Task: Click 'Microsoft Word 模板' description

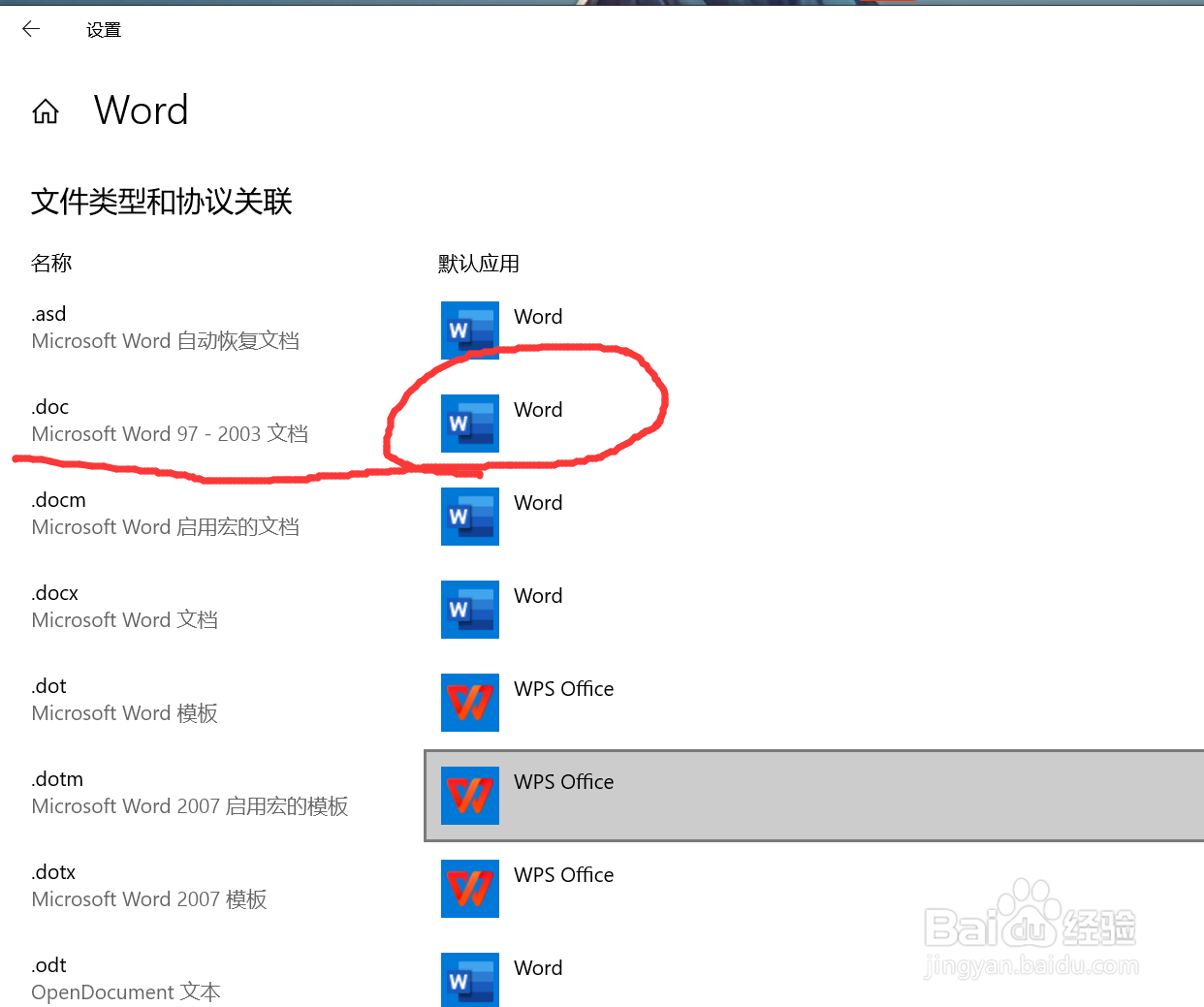Action: 124,713
